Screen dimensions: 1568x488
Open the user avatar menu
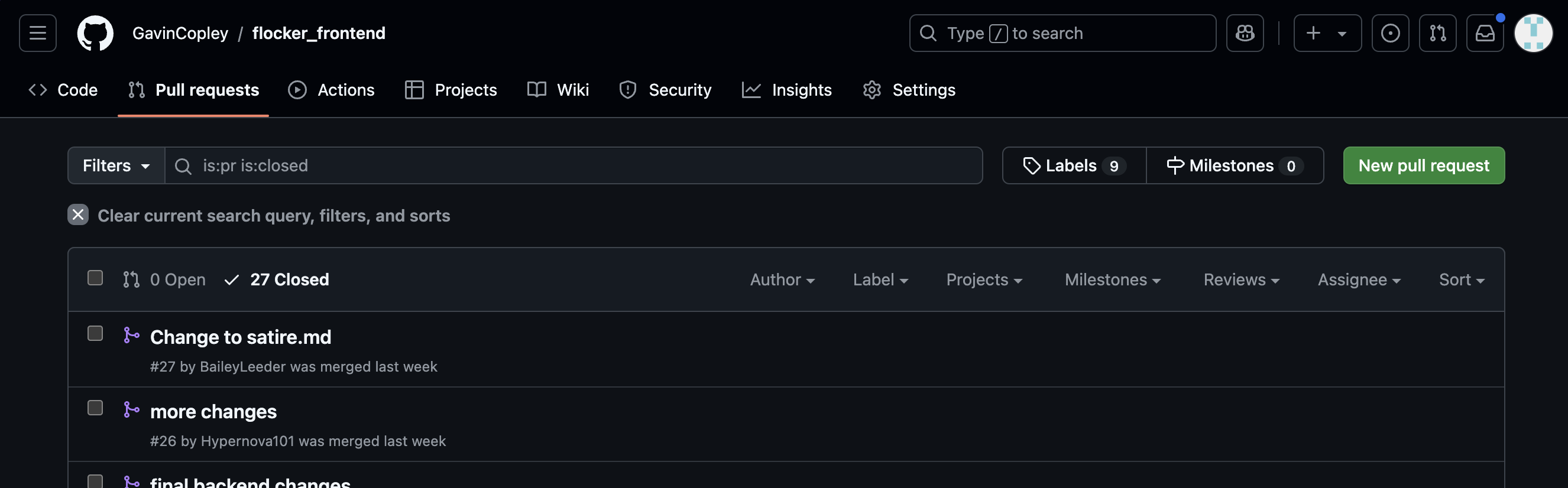1533,33
